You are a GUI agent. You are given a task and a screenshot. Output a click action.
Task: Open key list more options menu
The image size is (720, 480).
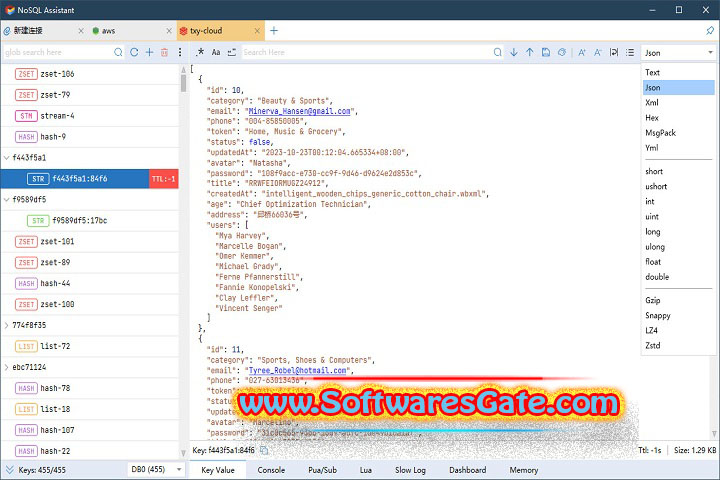pyautogui.click(x=180, y=52)
